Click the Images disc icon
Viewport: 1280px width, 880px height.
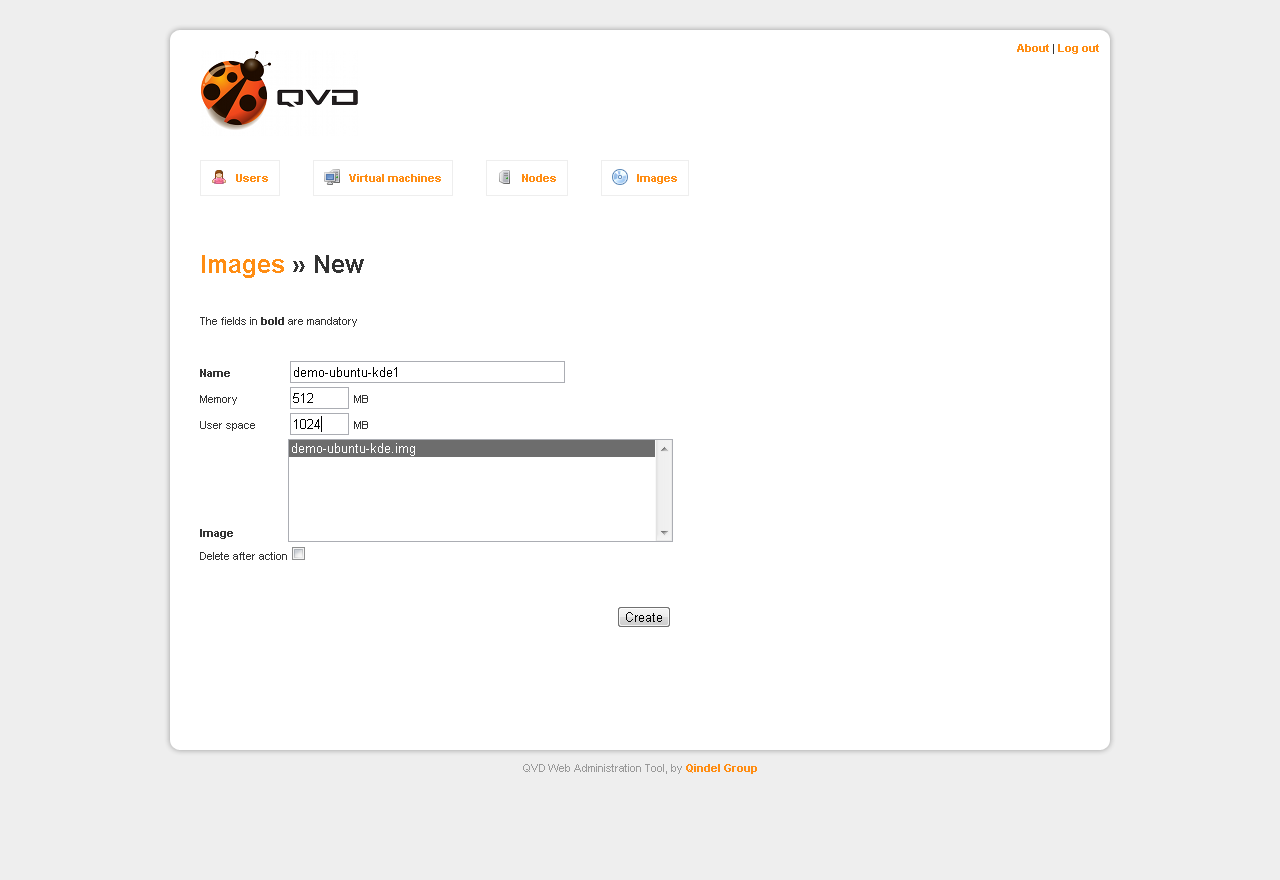point(620,177)
